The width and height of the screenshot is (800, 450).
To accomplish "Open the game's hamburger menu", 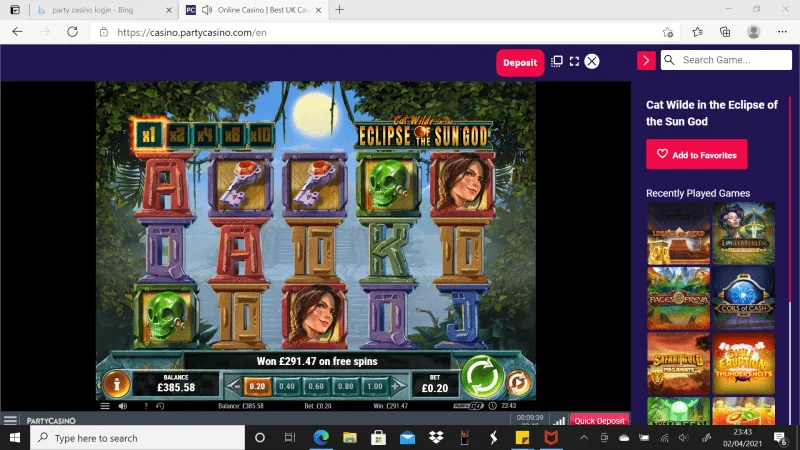I will click(x=105, y=406).
